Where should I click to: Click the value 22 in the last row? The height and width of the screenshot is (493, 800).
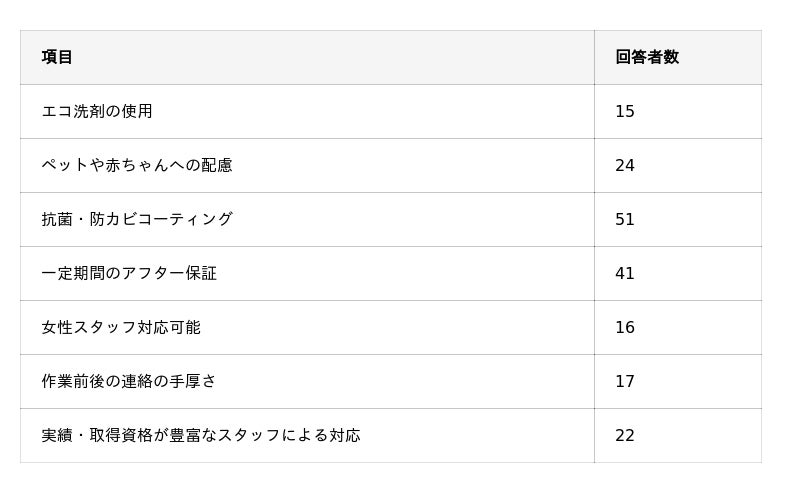point(625,435)
